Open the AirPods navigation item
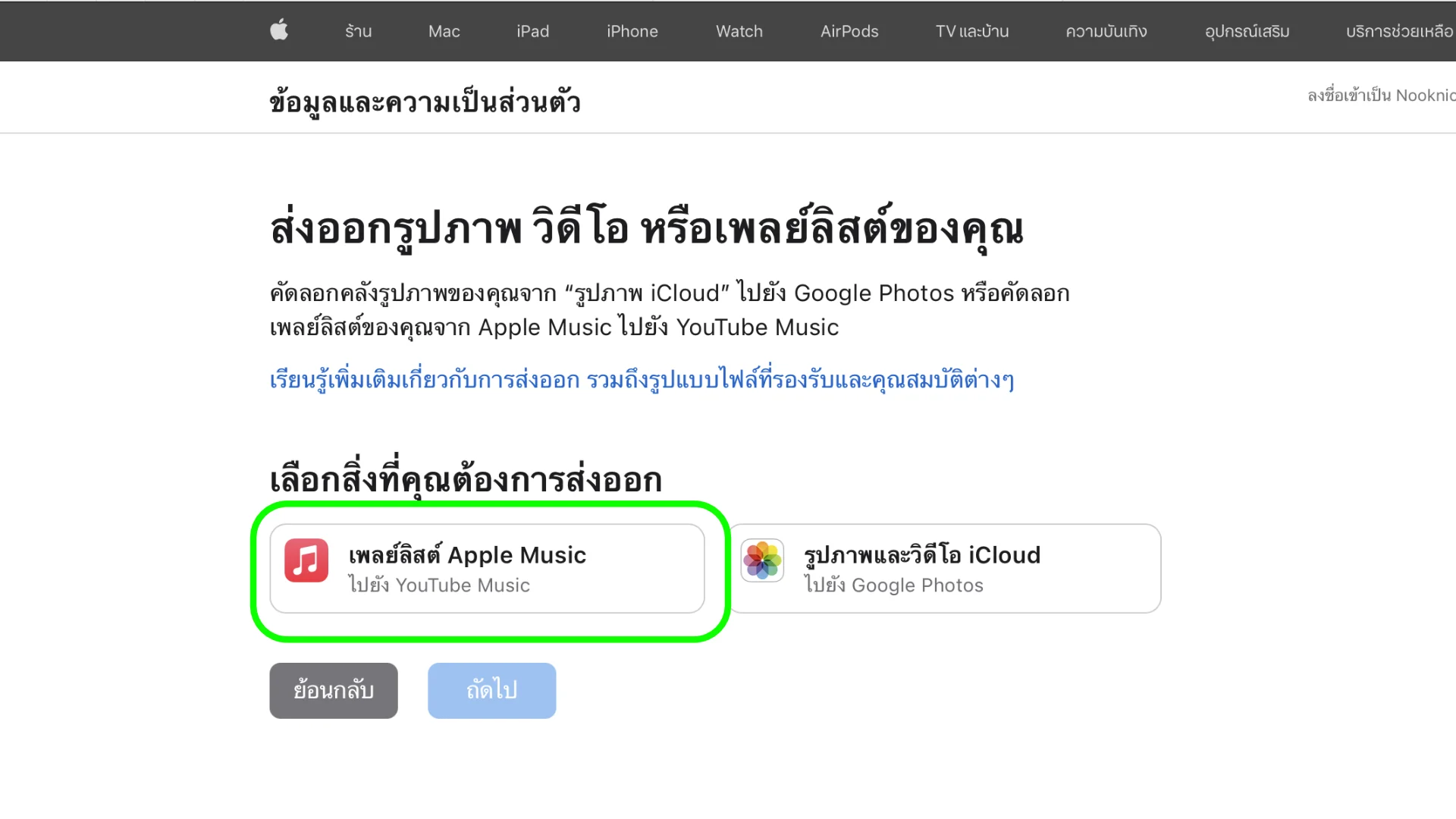This screenshot has height=819, width=1456. [849, 31]
